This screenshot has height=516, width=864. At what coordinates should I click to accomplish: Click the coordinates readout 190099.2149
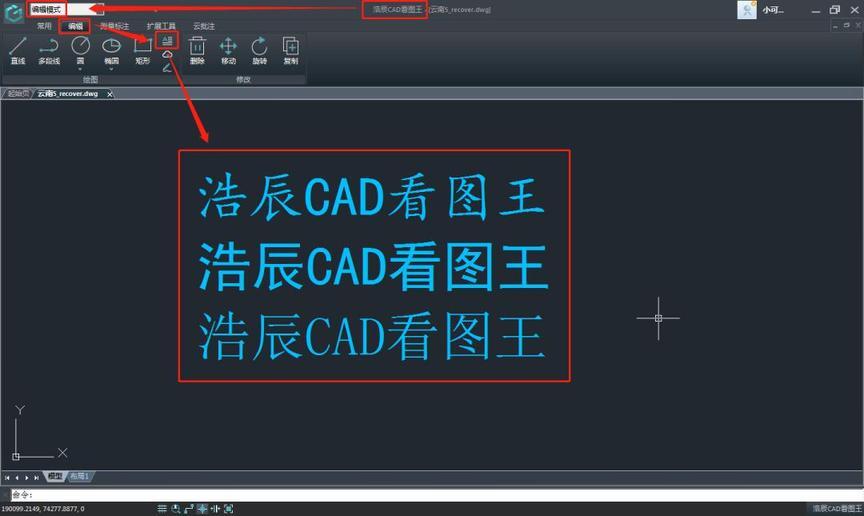click(x=43, y=509)
